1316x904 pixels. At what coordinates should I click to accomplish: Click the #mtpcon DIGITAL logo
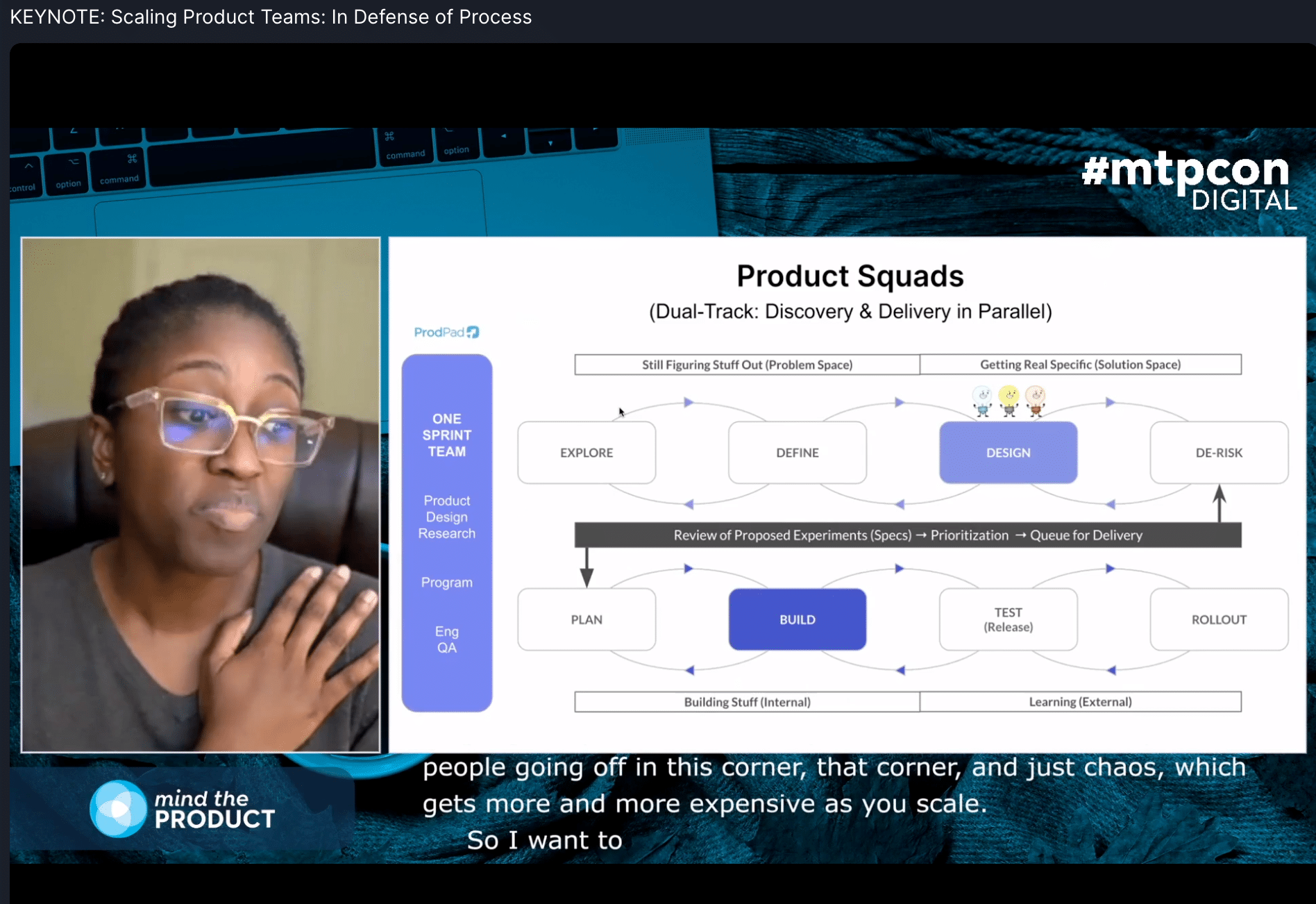[1189, 181]
